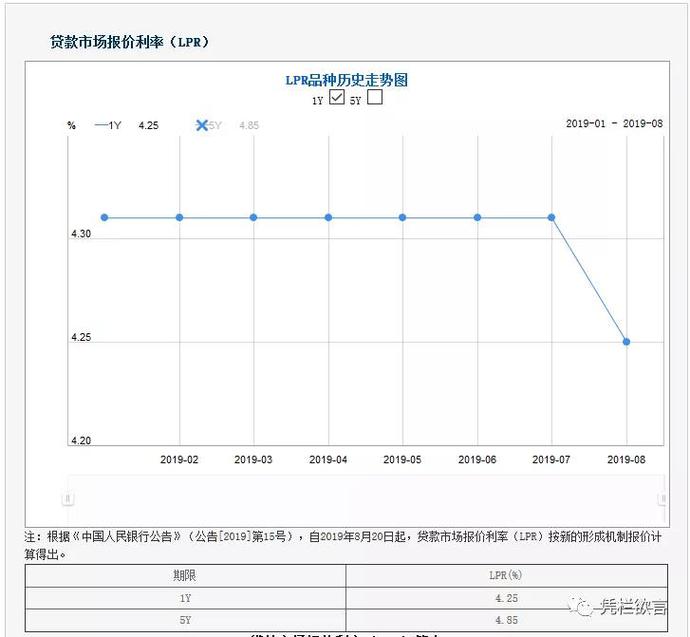The image size is (690, 637).
Task: Click the 2019-08 x-axis label
Action: click(626, 460)
